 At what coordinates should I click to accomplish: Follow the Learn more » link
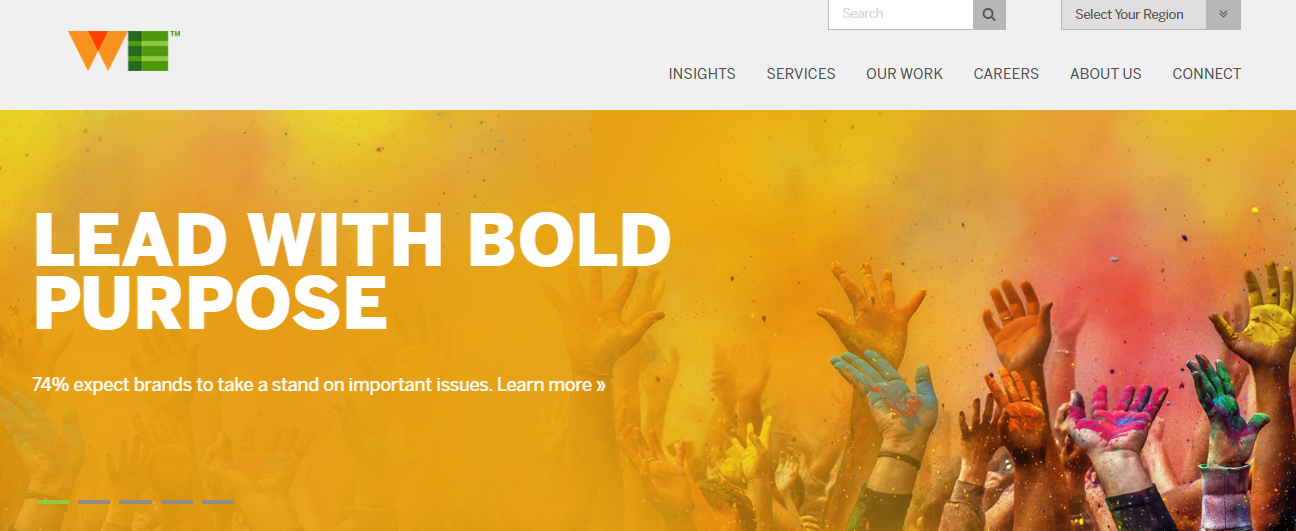[x=551, y=384]
